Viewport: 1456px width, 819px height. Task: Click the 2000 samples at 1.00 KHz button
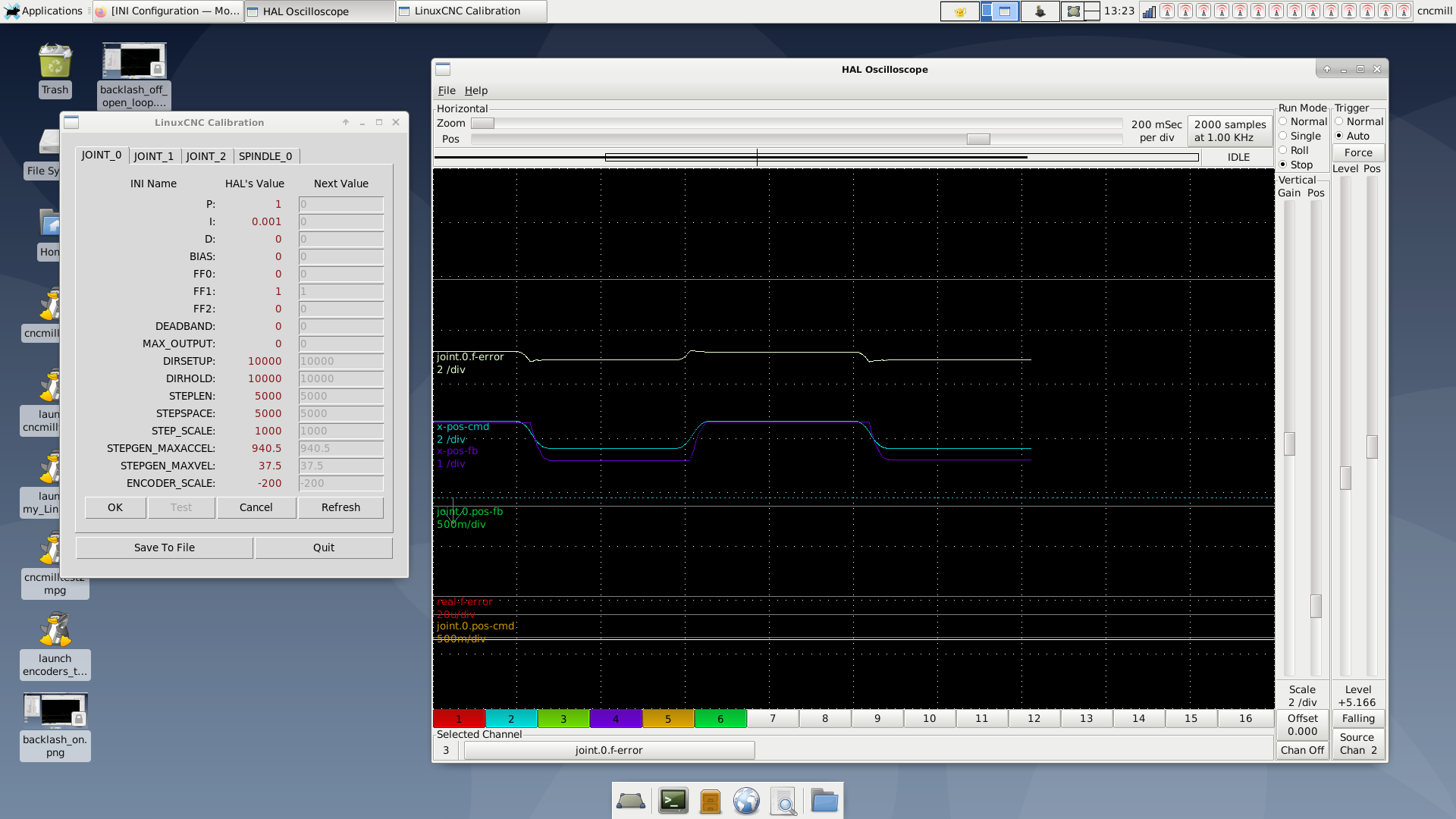[x=1229, y=130]
